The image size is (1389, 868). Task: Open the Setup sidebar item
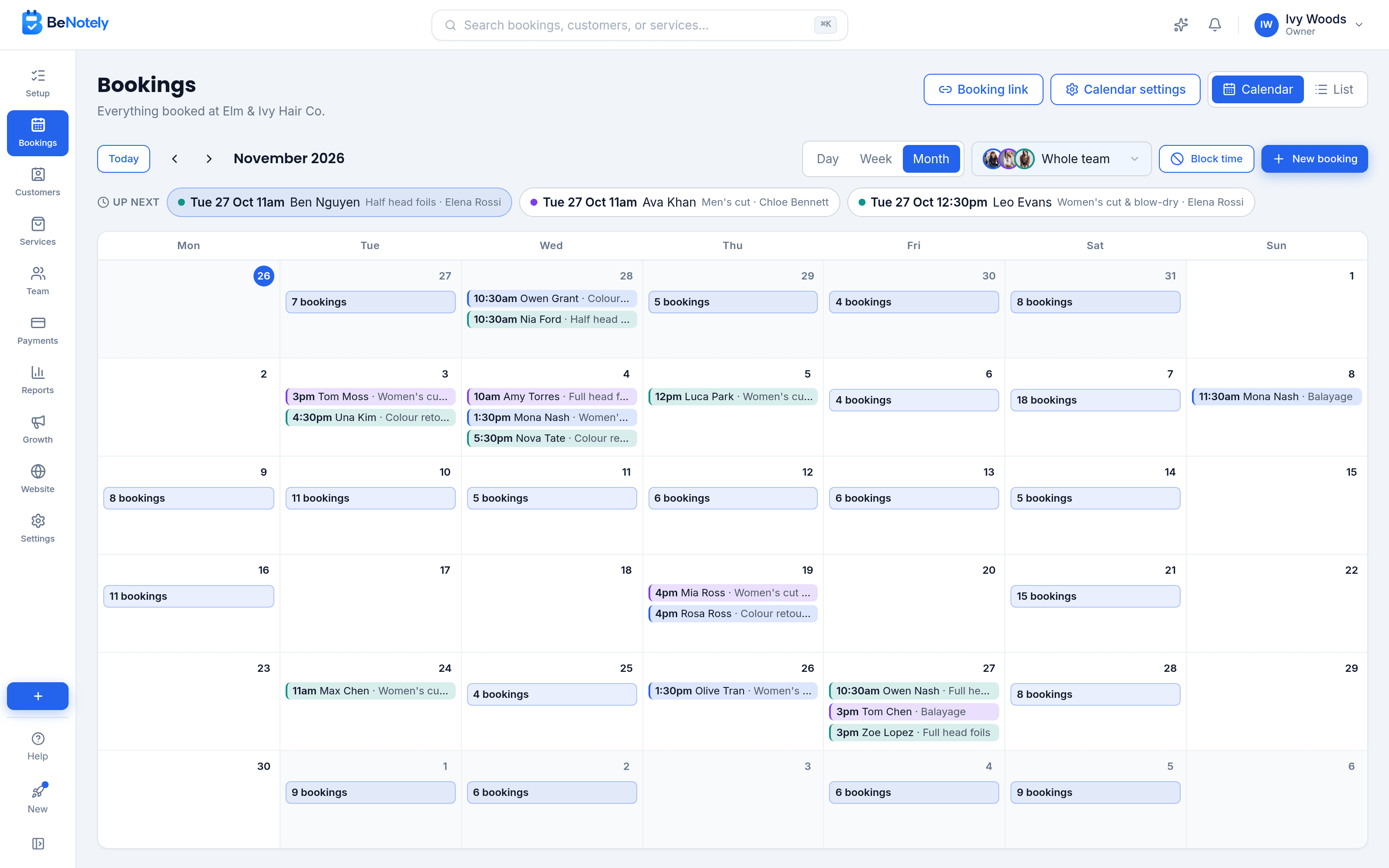coord(38,83)
